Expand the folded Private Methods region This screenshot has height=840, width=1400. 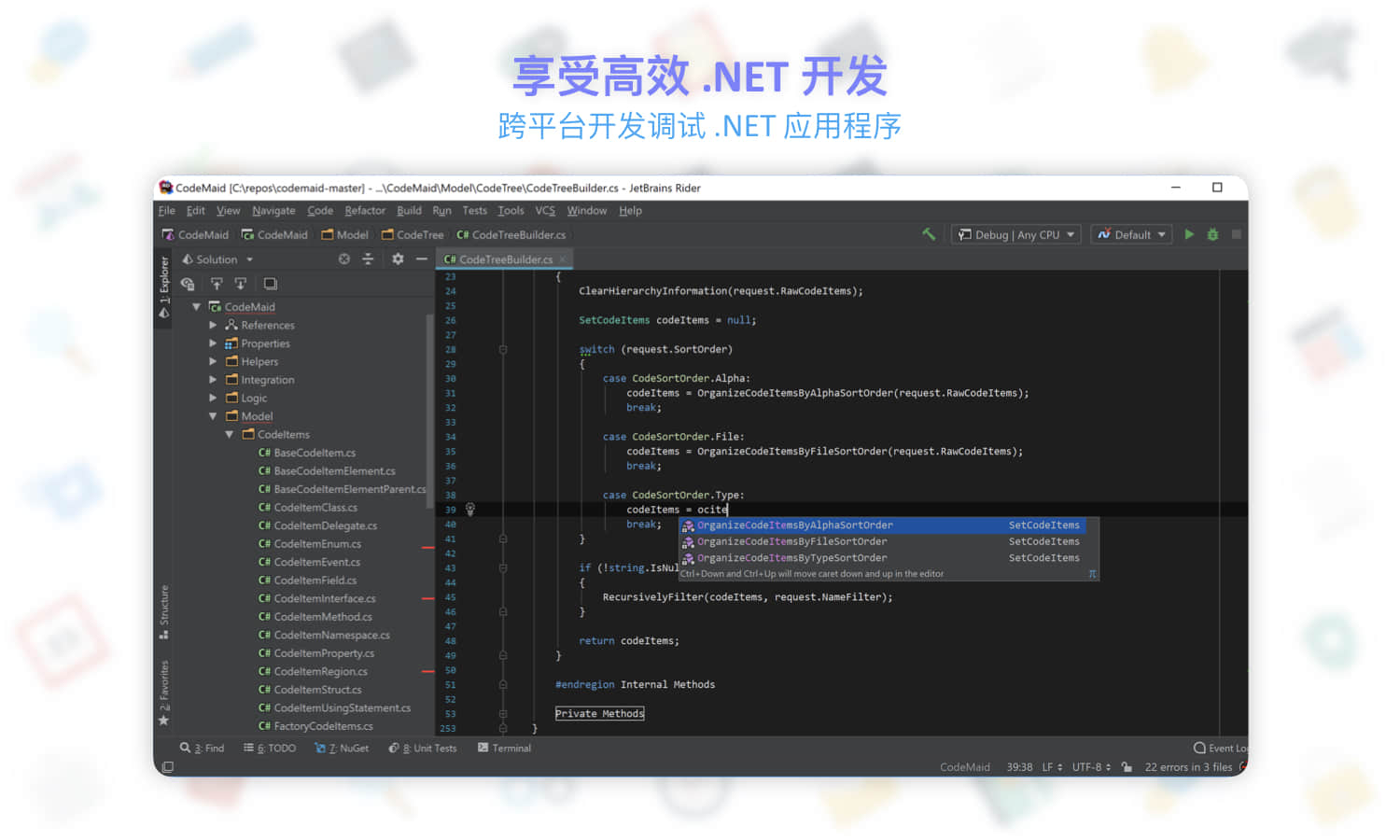(x=599, y=714)
